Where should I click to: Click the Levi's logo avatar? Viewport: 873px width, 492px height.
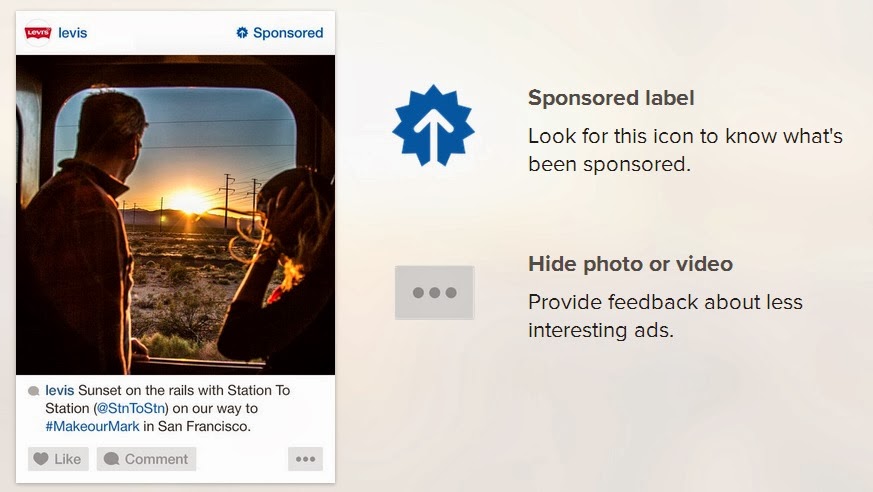pos(38,33)
